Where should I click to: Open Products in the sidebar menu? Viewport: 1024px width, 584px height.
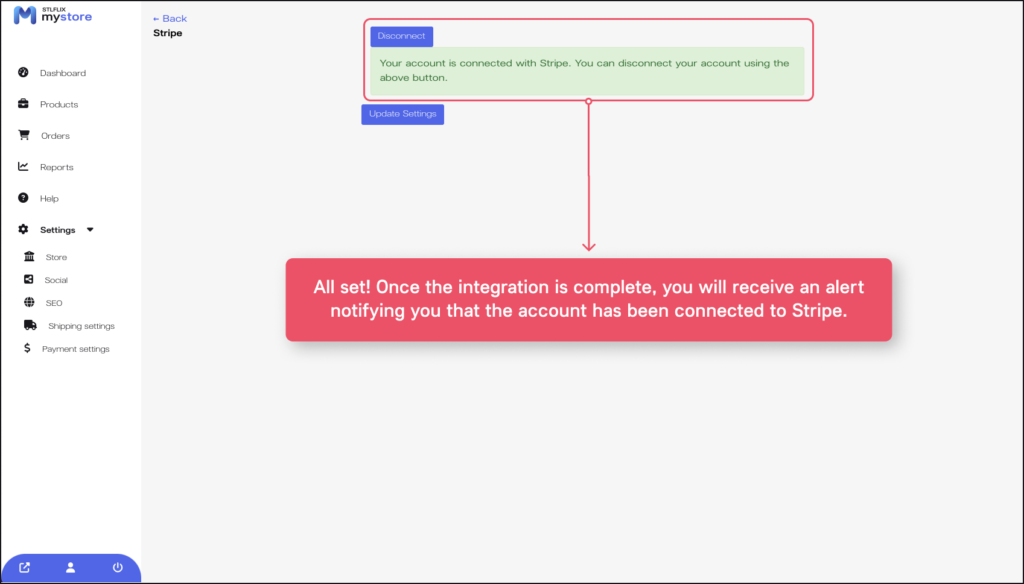point(58,104)
